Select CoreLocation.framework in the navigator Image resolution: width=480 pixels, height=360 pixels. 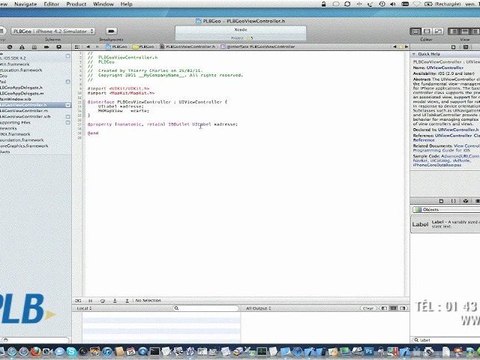(21, 70)
